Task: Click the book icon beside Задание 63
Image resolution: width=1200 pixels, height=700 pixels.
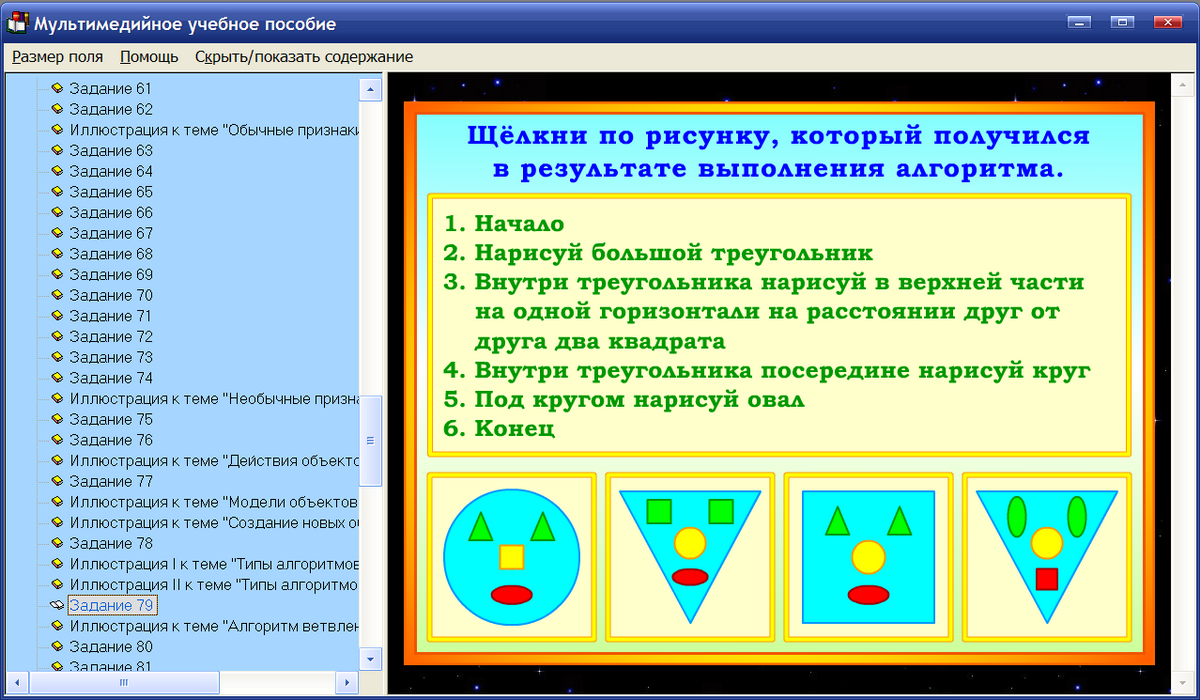Action: point(57,151)
